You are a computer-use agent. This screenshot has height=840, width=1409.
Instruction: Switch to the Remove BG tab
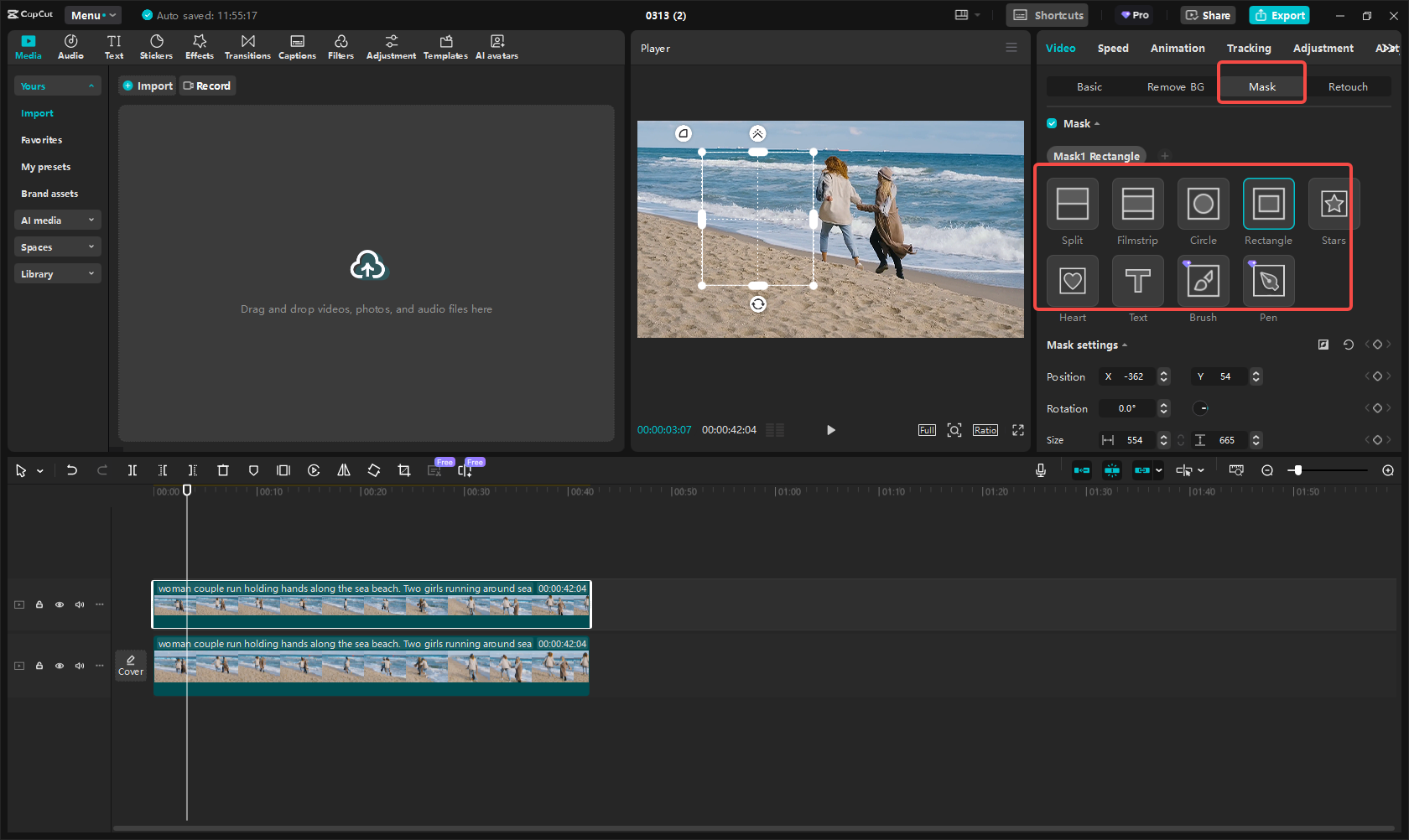[1175, 86]
